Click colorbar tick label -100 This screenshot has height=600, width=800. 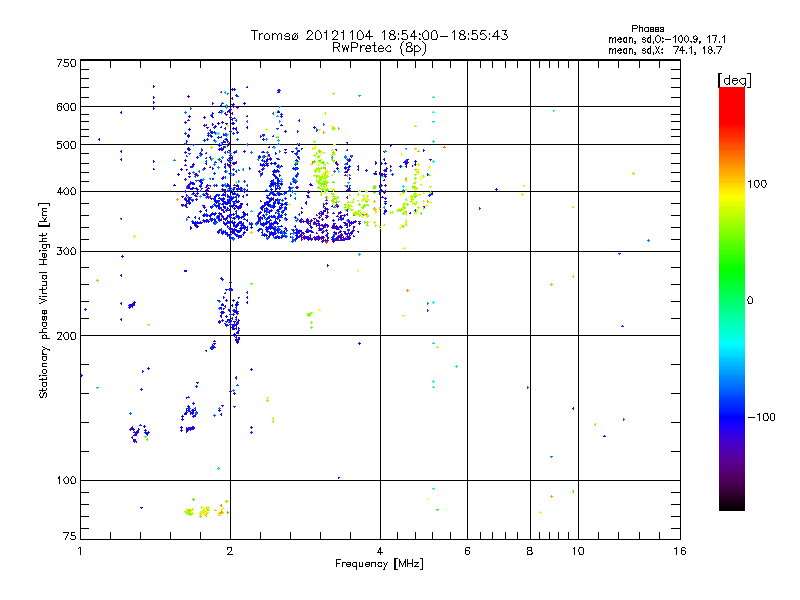pos(762,417)
